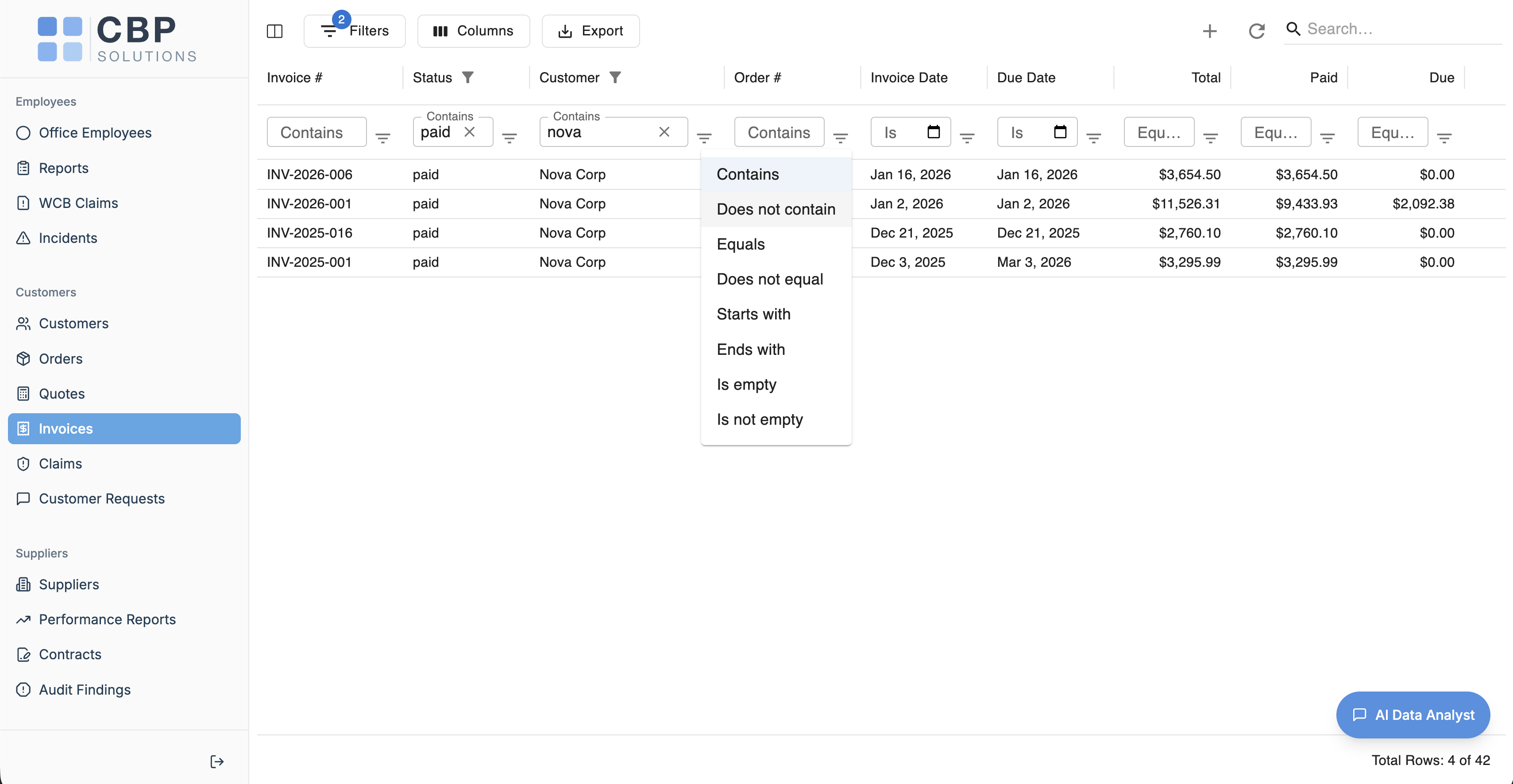Viewport: 1513px width, 784px height.
Task: Open the Filters panel showing 2 active filters
Action: pos(354,31)
